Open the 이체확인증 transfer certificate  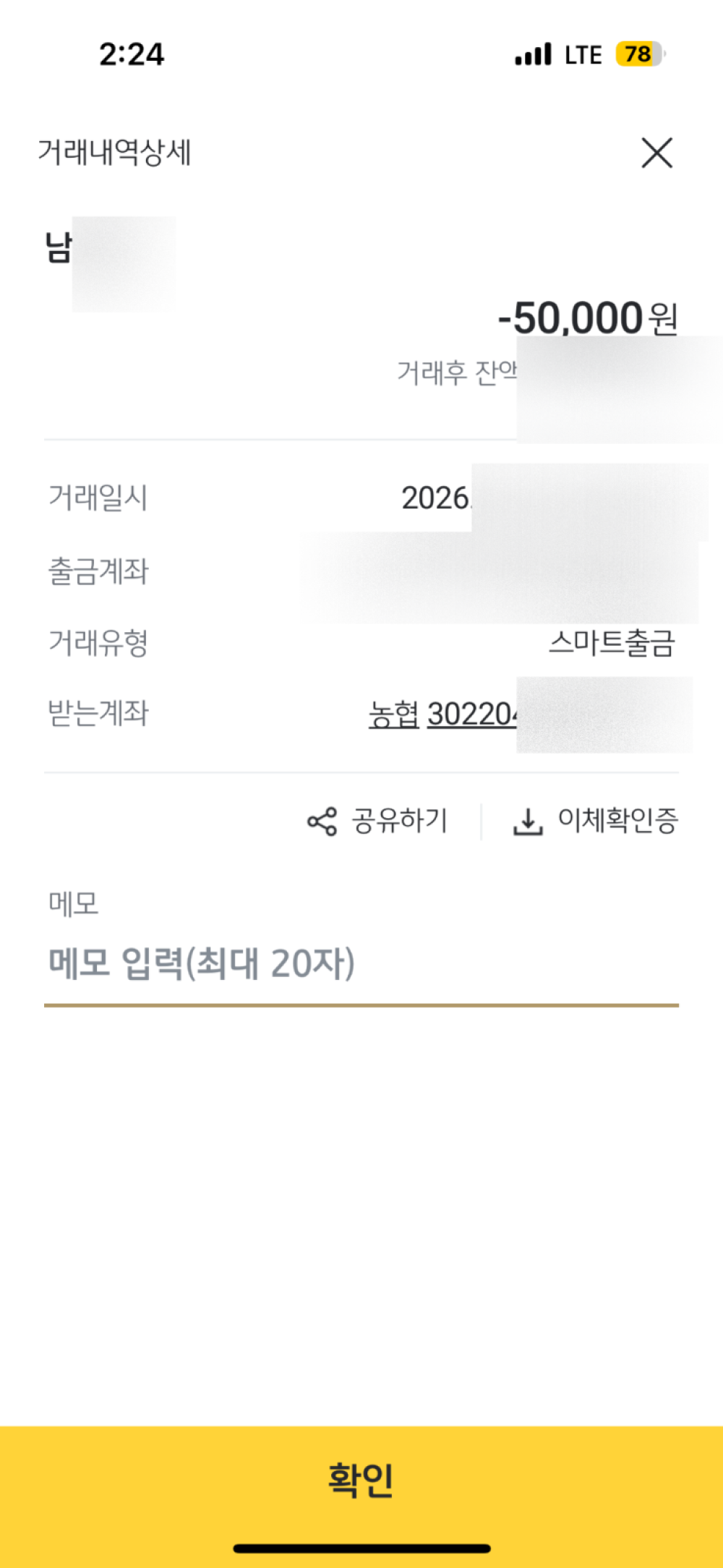[617, 821]
